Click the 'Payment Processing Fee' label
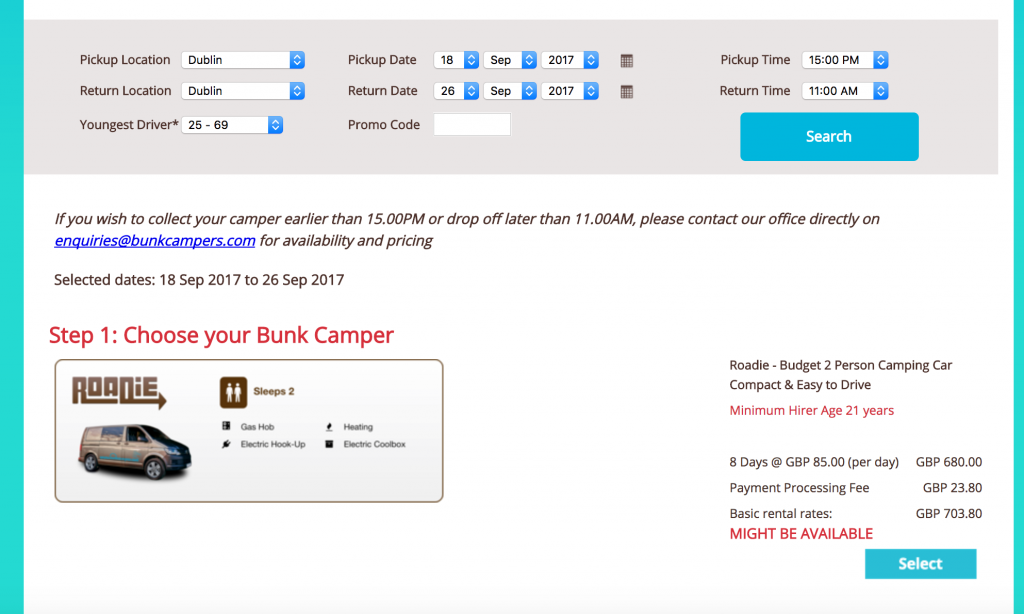This screenshot has height=614, width=1024. tap(799, 488)
